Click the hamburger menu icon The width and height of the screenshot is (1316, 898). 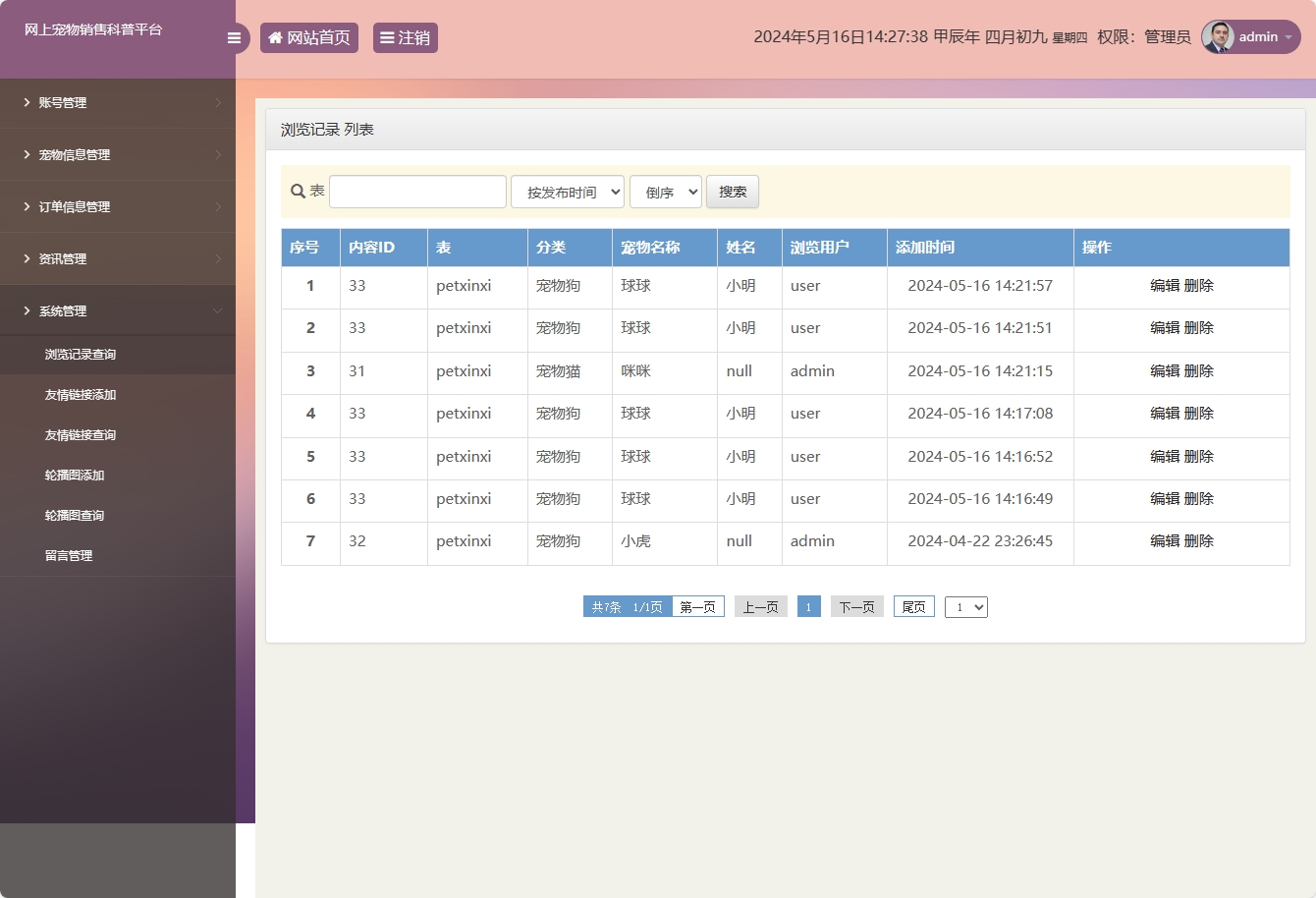[x=234, y=37]
